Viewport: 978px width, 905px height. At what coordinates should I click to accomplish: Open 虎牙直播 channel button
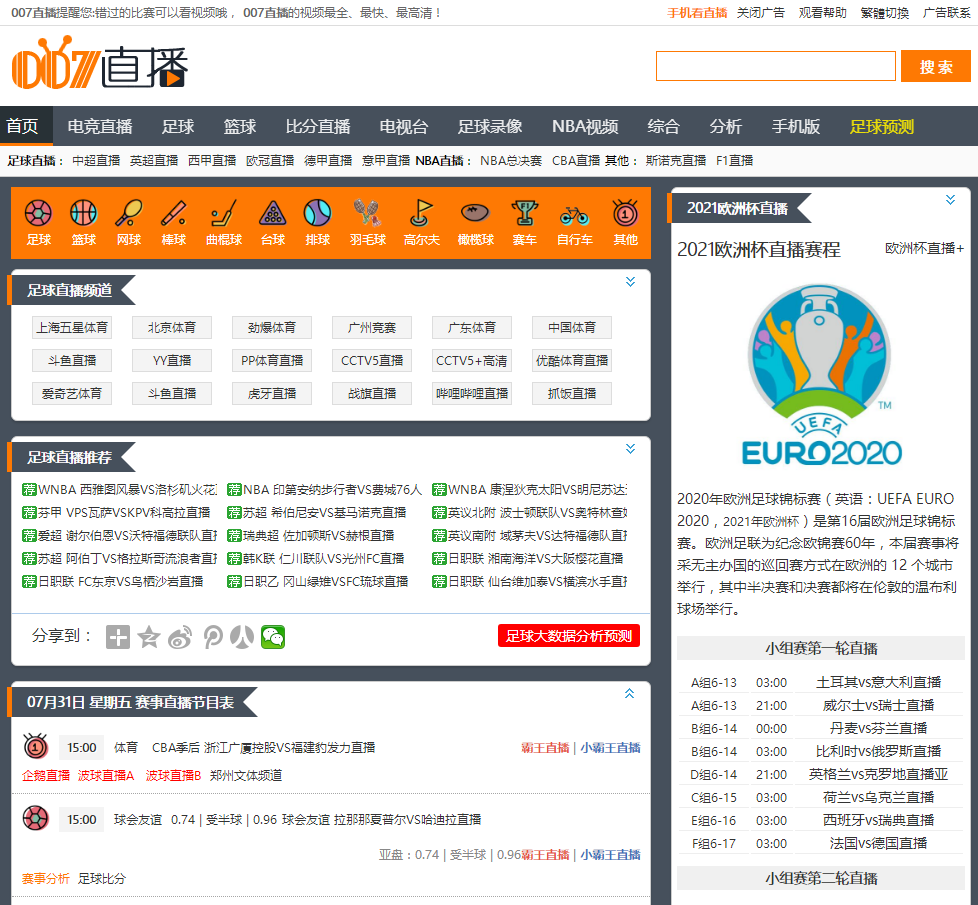(272, 394)
